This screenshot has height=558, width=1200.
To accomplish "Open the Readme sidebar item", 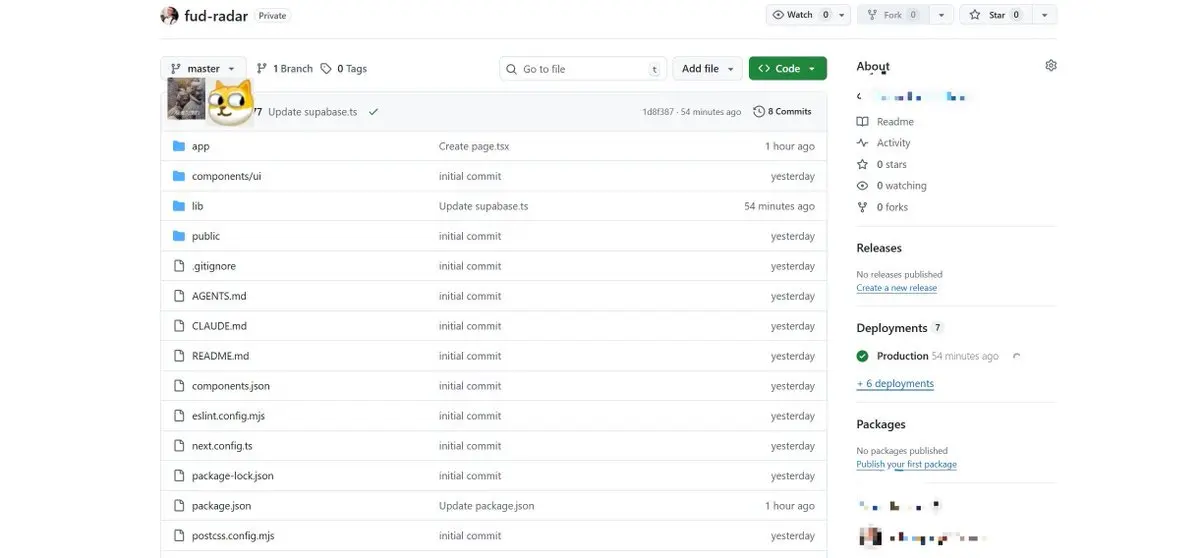I will pos(895,122).
